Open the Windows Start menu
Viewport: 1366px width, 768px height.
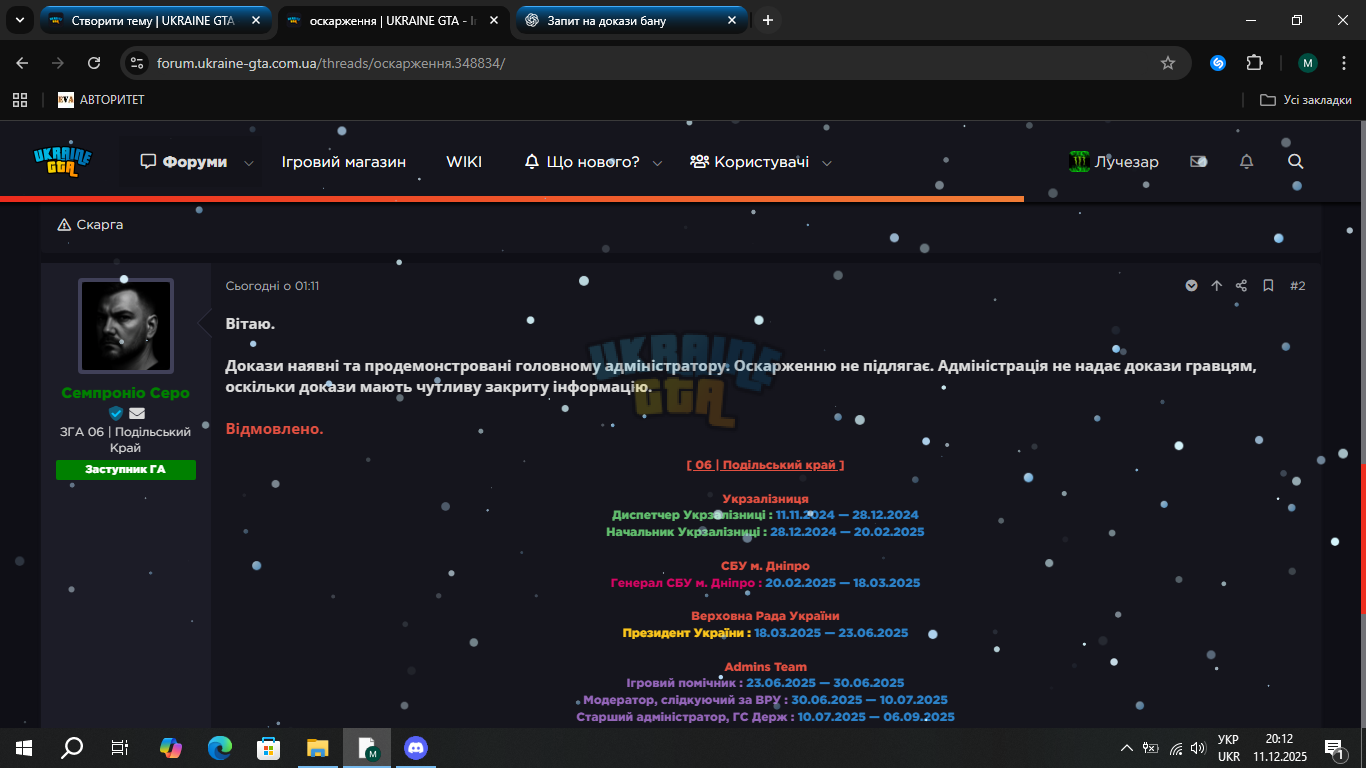[24, 747]
